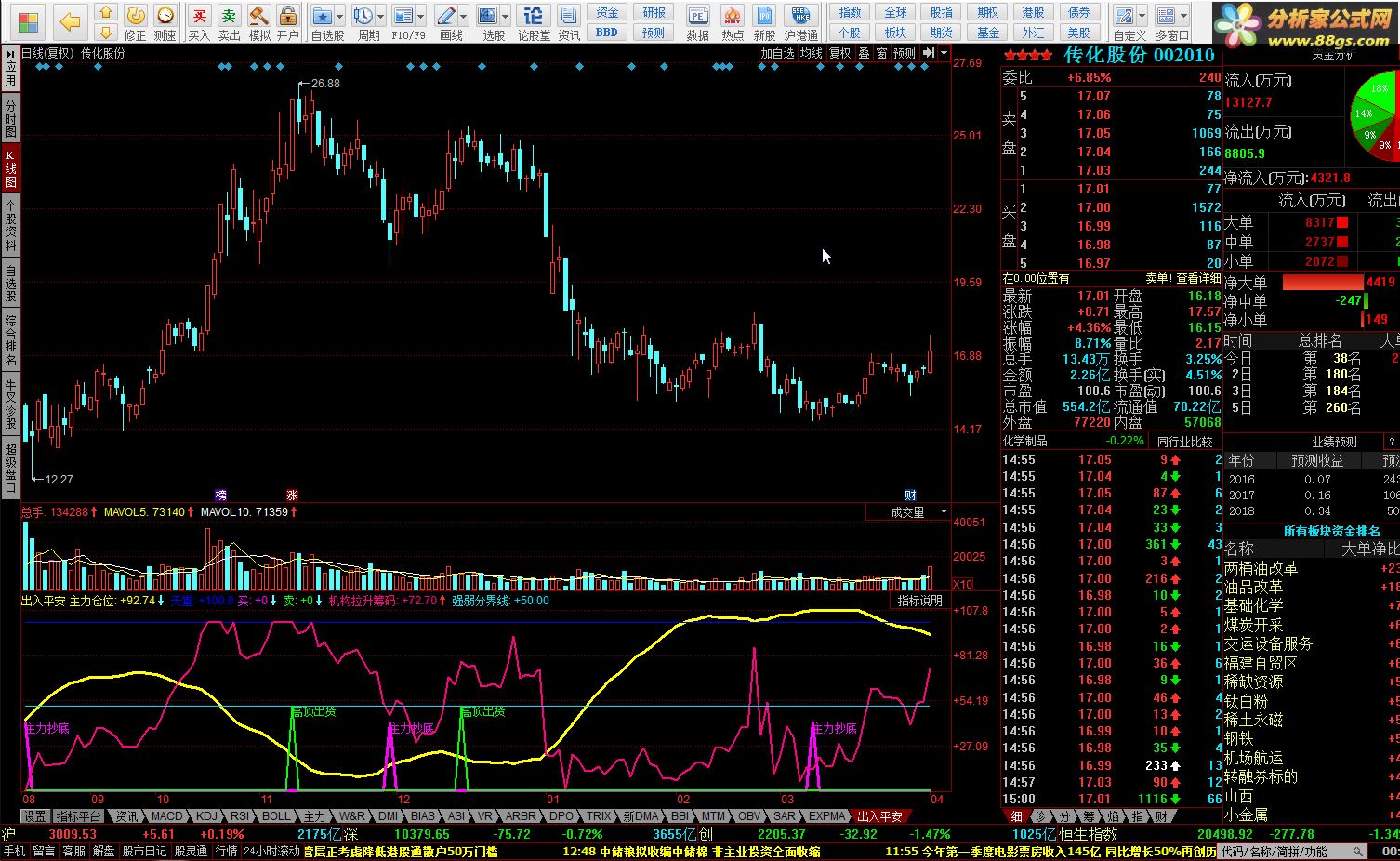Toggle the chart jump-to-end arrow button

(x=928, y=54)
